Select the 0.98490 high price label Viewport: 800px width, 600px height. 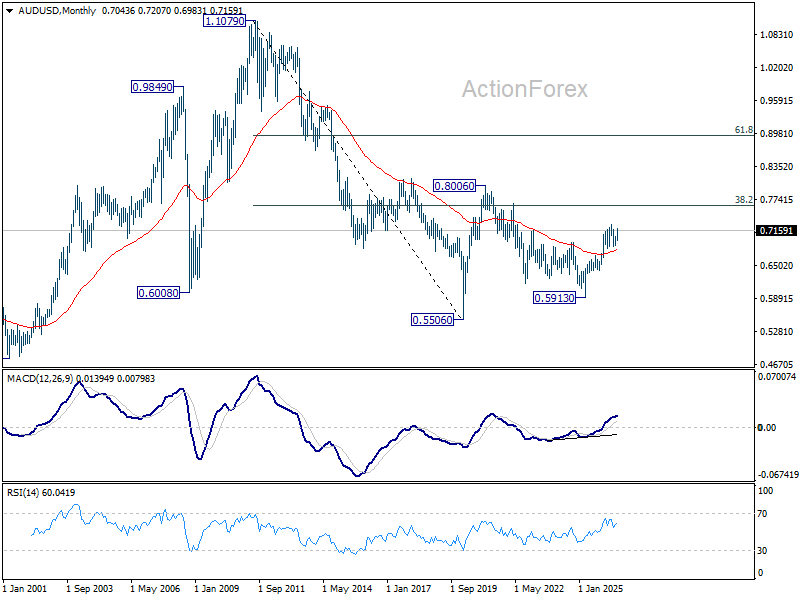(x=153, y=87)
